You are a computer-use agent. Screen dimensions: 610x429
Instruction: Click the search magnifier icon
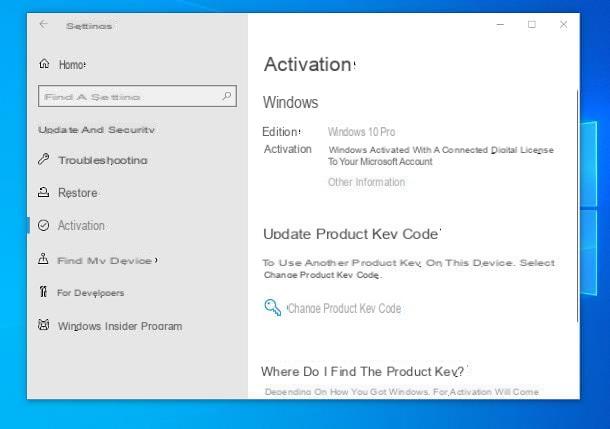(227, 96)
